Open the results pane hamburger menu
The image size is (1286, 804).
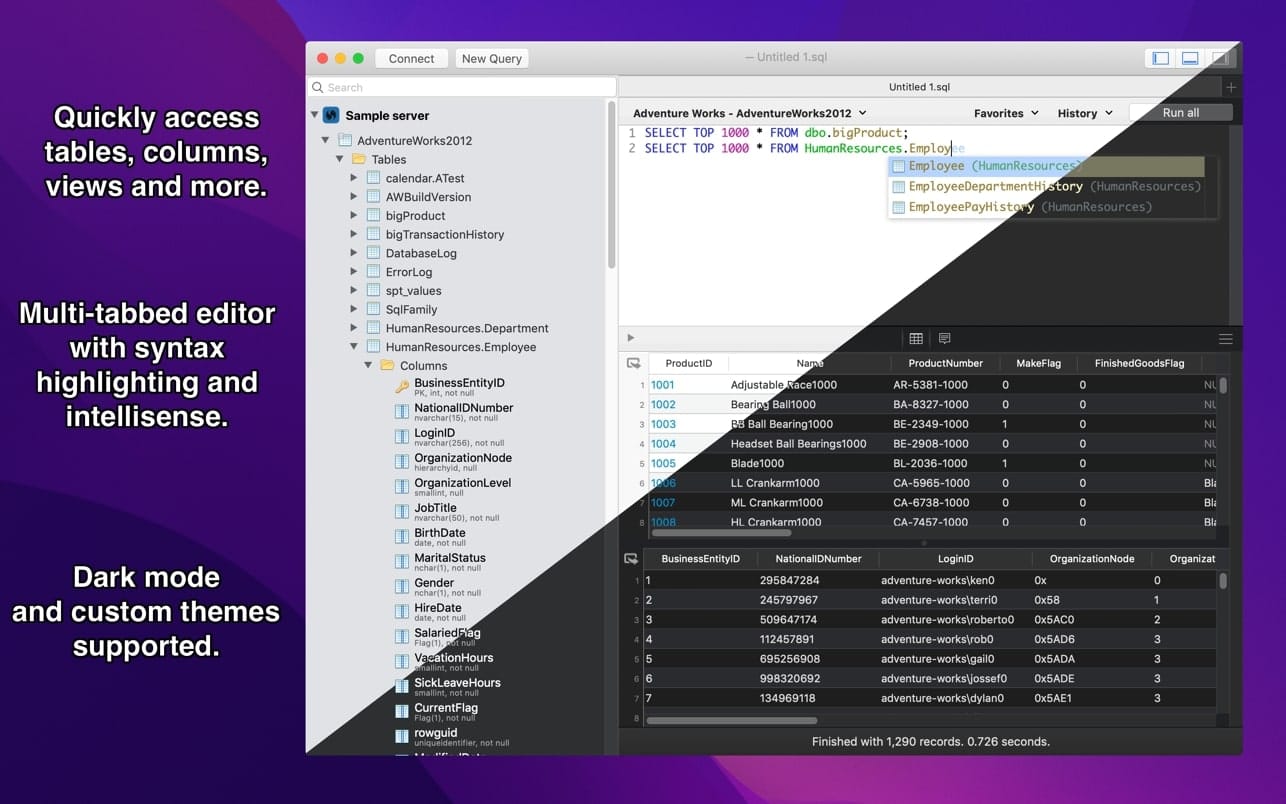1226,338
